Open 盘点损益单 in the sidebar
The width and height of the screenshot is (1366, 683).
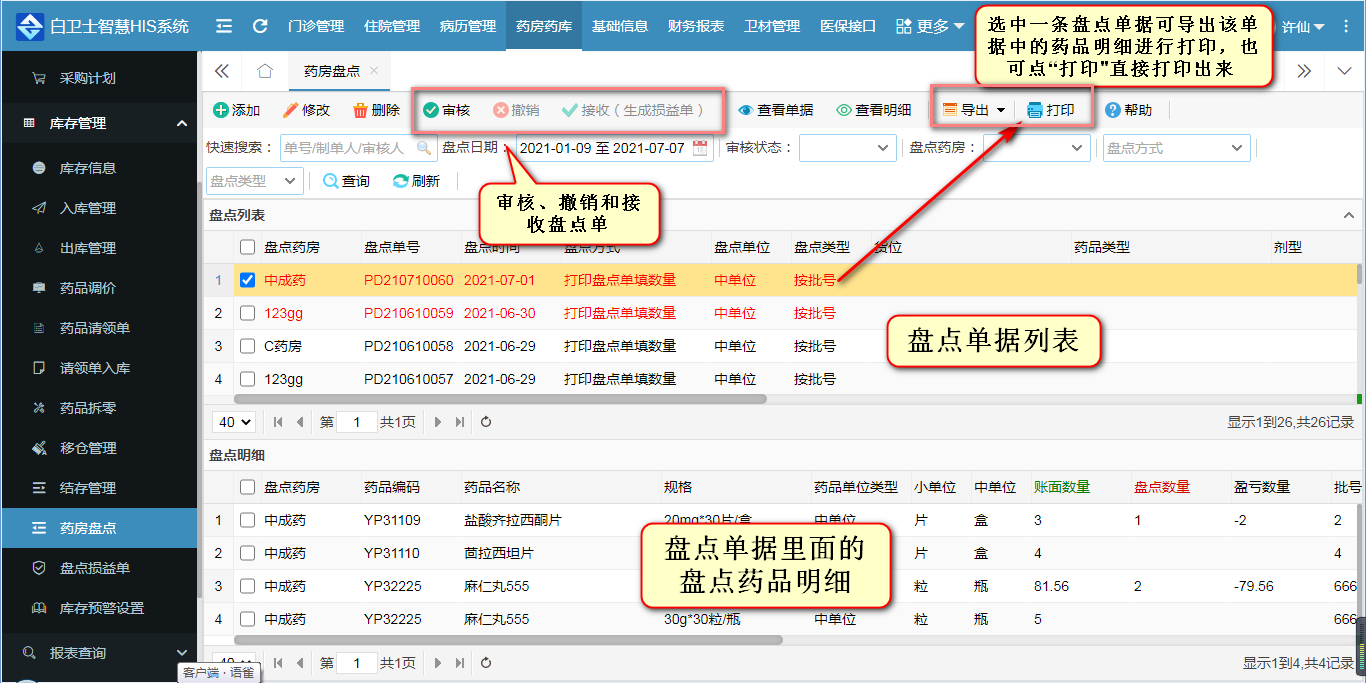point(94,568)
